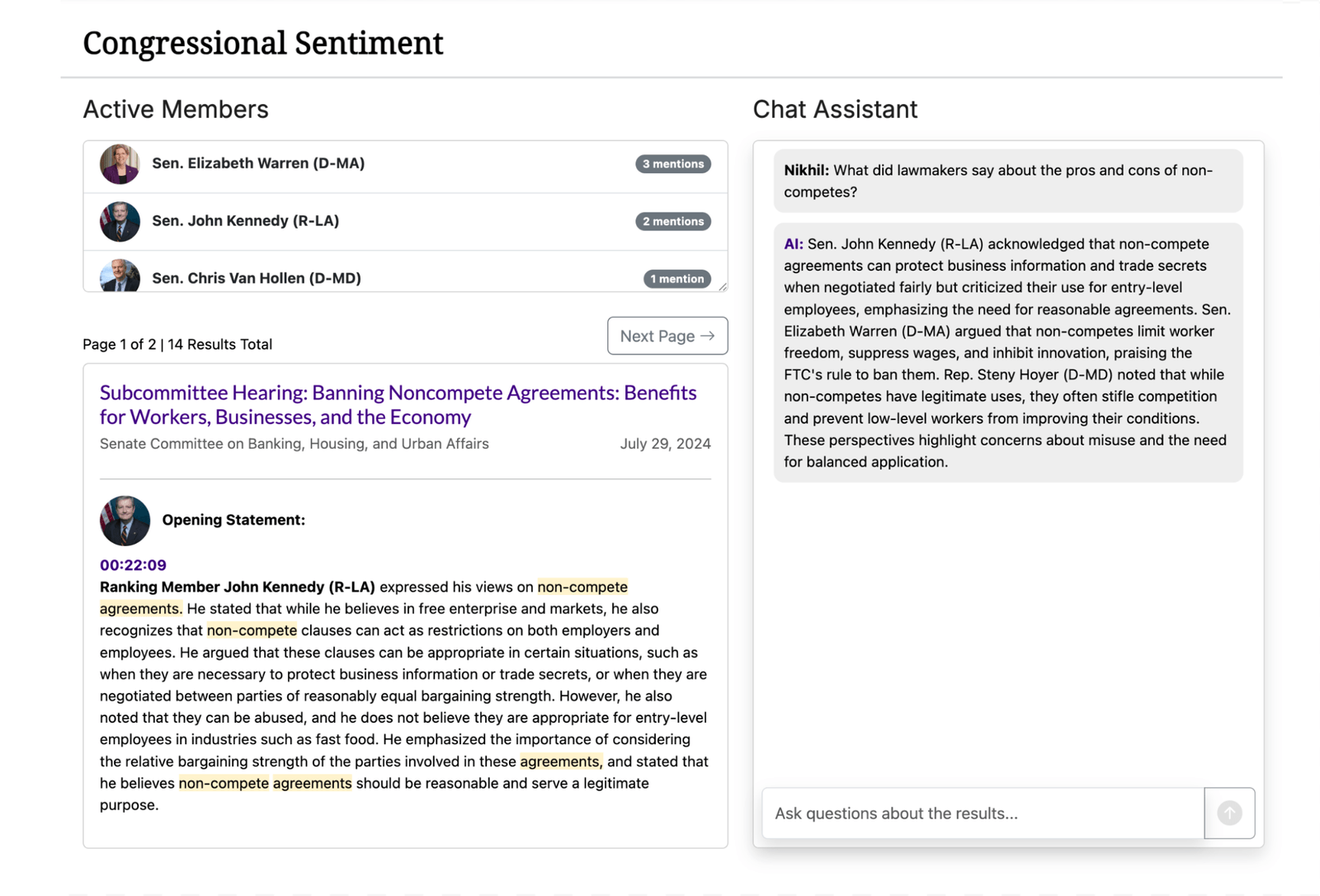This screenshot has height=896, width=1320.
Task: Click the 2 mentions badge for Kennedy
Action: coord(672,221)
